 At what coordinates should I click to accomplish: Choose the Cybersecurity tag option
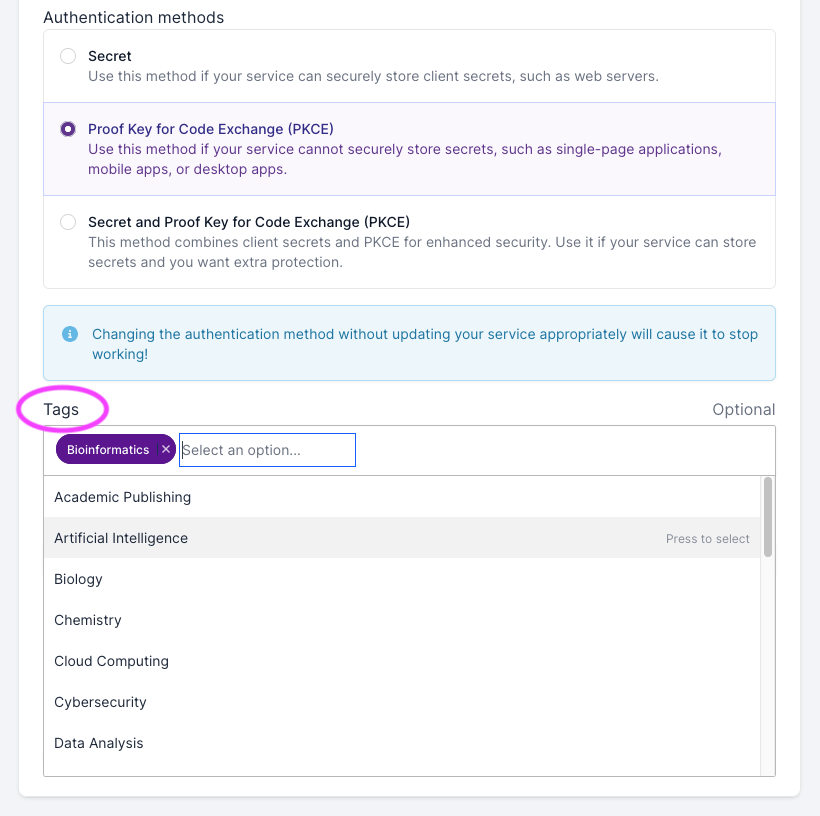(100, 702)
